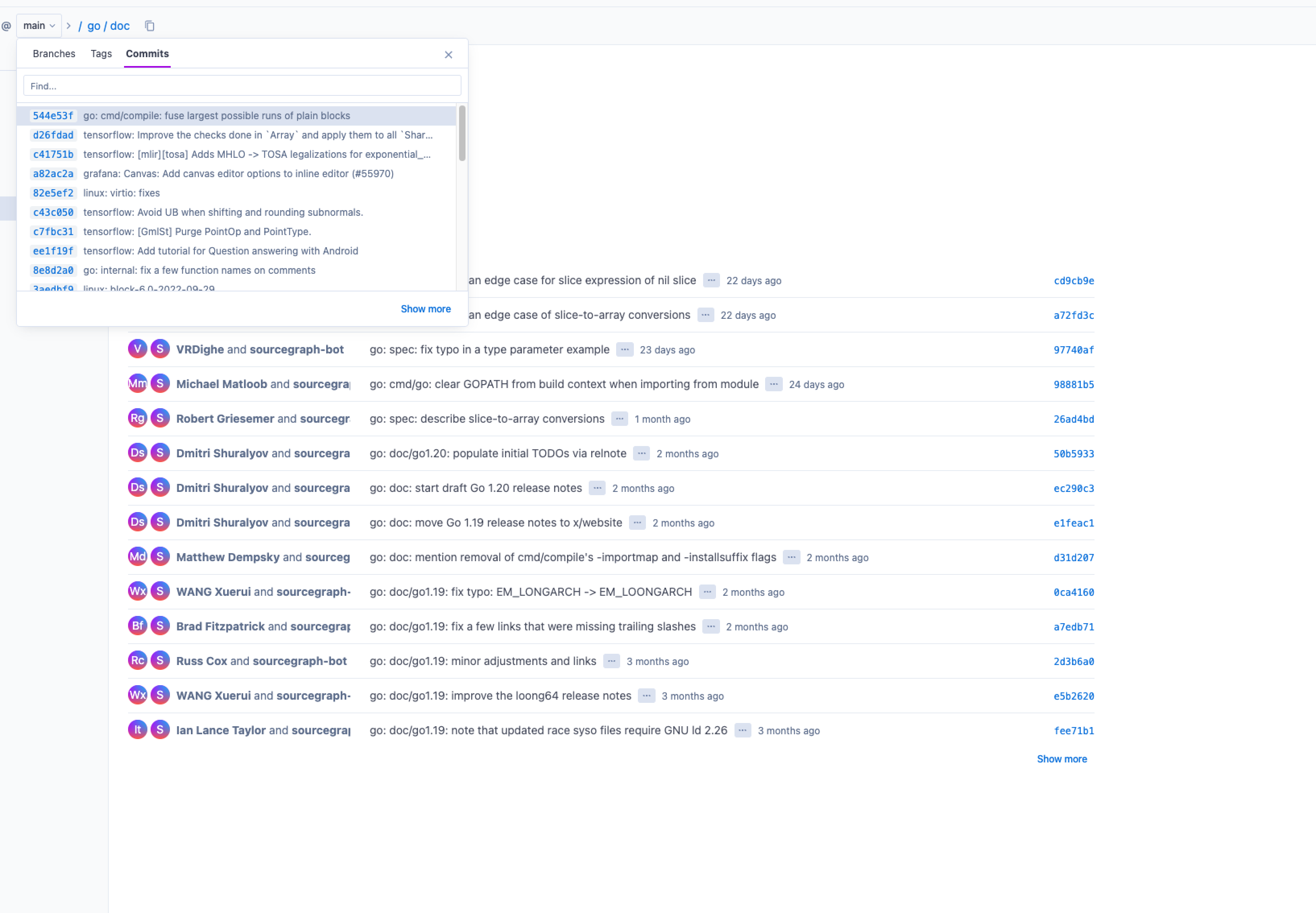
Task: Open the main revision dropdown
Action: tap(39, 26)
